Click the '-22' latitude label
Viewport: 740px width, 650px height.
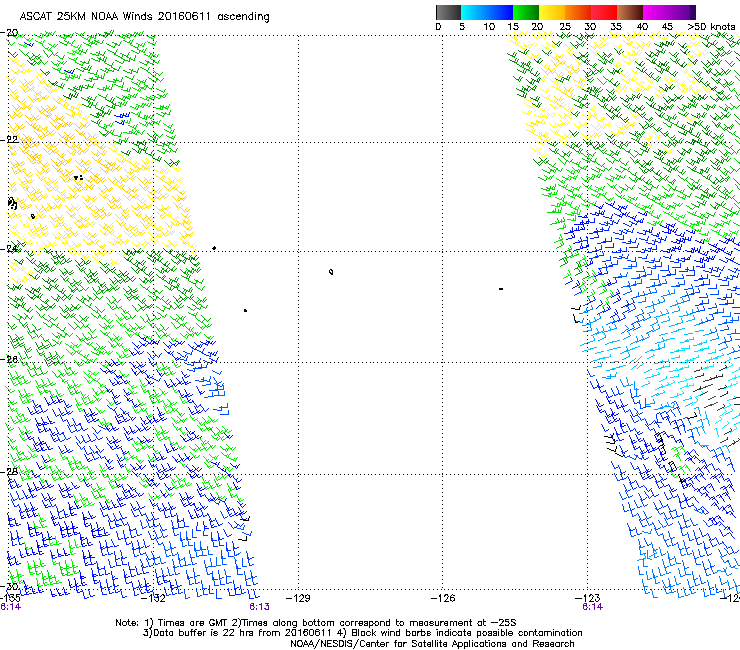coord(9,140)
